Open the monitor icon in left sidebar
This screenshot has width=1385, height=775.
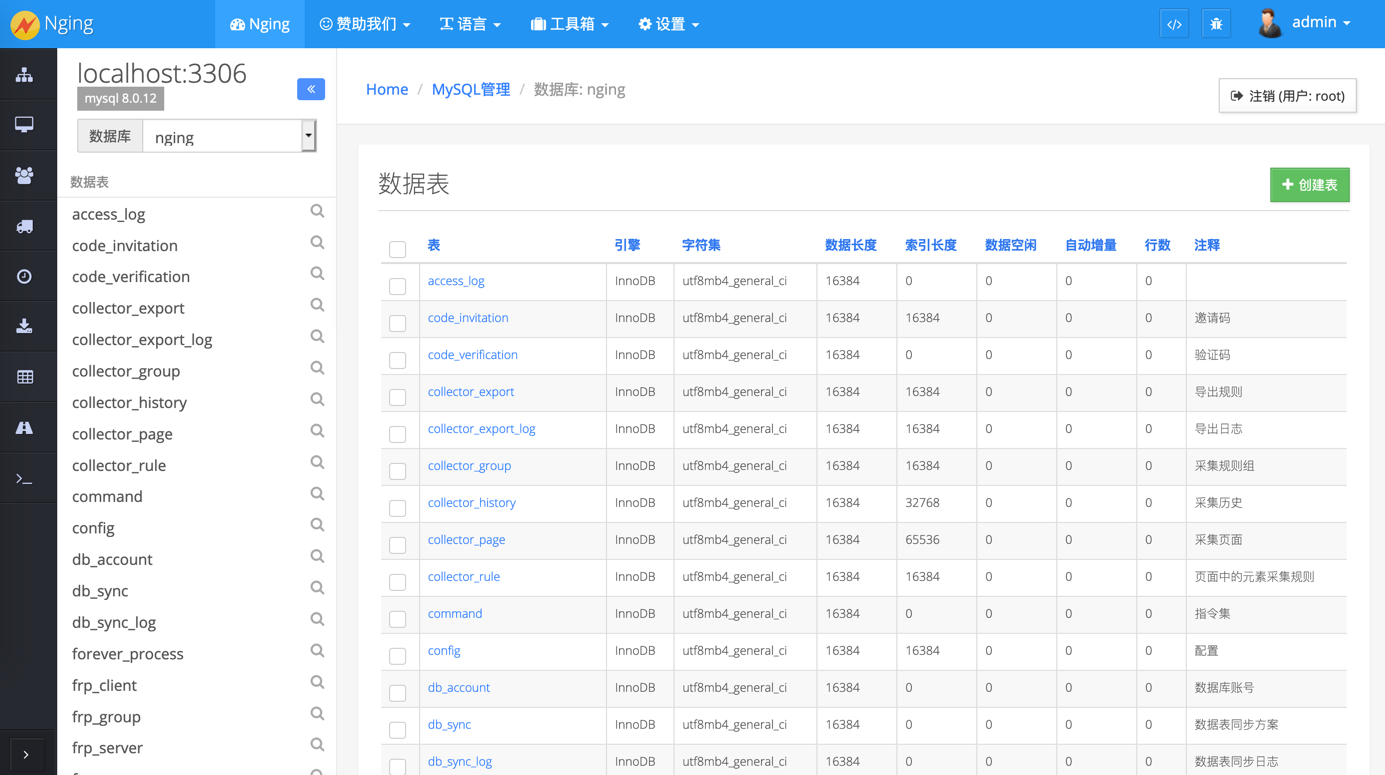(24, 125)
